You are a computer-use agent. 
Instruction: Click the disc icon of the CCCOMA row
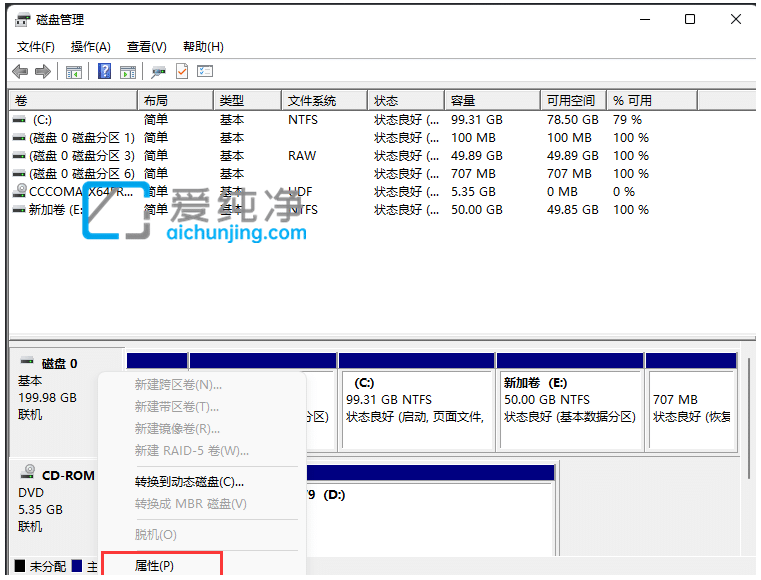[x=19, y=190]
